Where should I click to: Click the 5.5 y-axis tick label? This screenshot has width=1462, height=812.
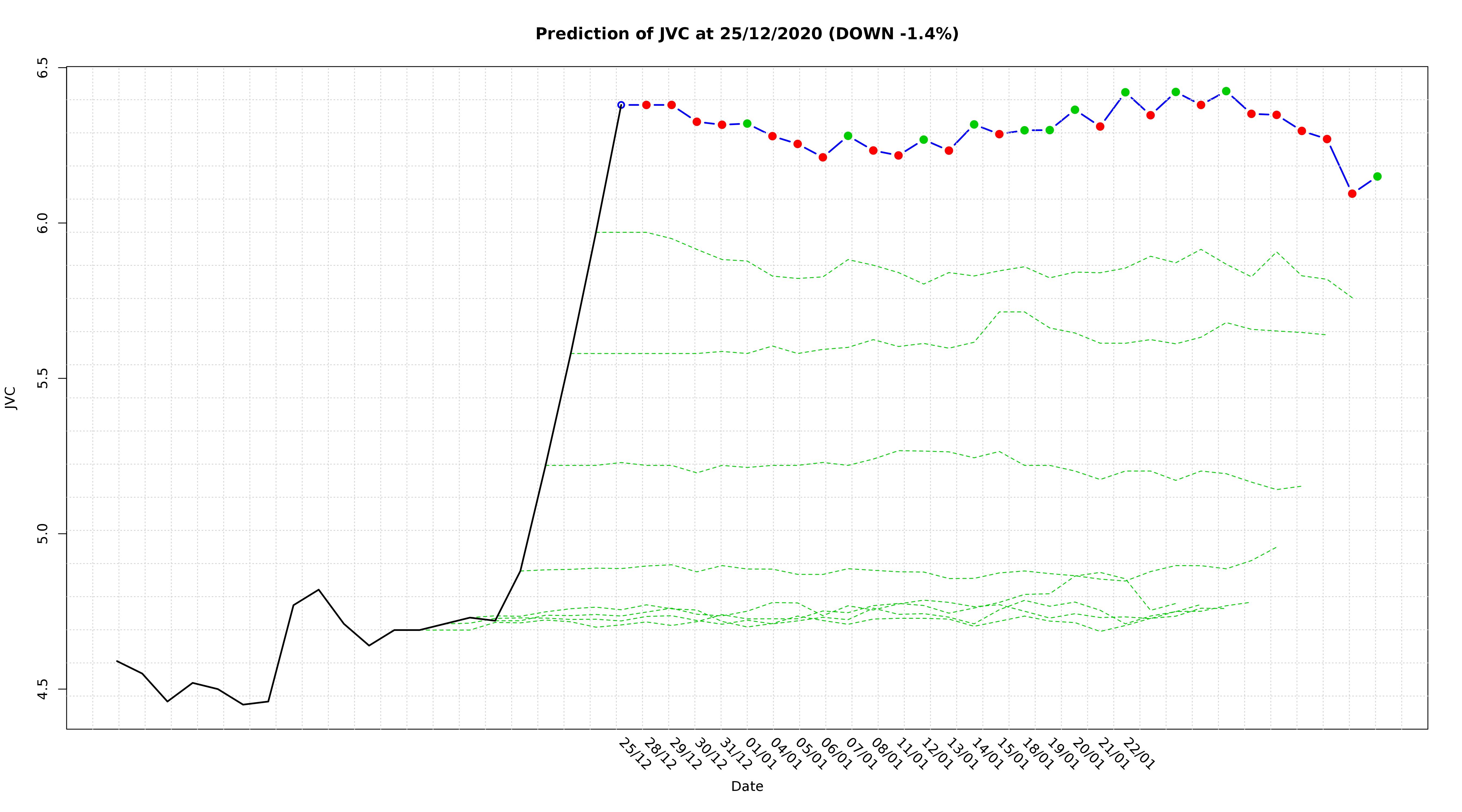43,378
